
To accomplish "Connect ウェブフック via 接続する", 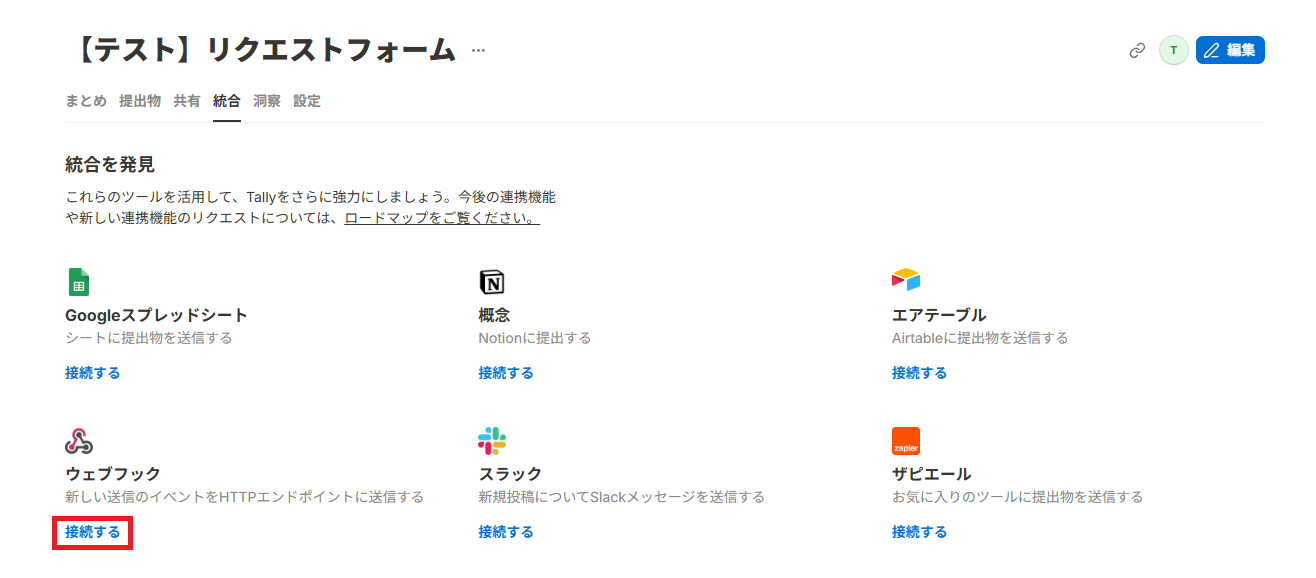I will click(x=93, y=532).
